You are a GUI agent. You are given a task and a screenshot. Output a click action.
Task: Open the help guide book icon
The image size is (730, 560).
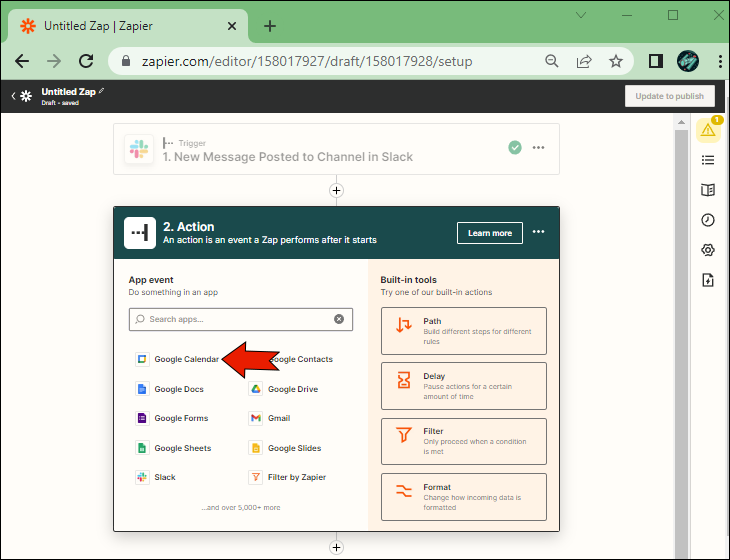pos(708,190)
